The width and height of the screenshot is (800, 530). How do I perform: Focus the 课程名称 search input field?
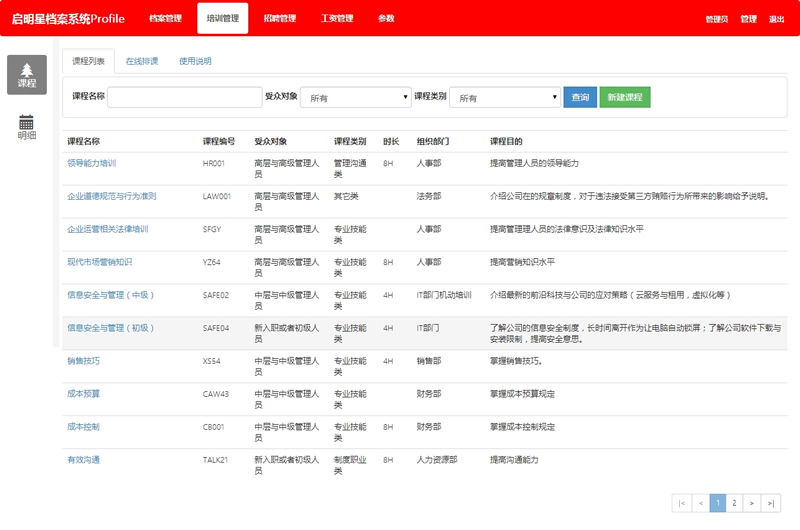(184, 97)
